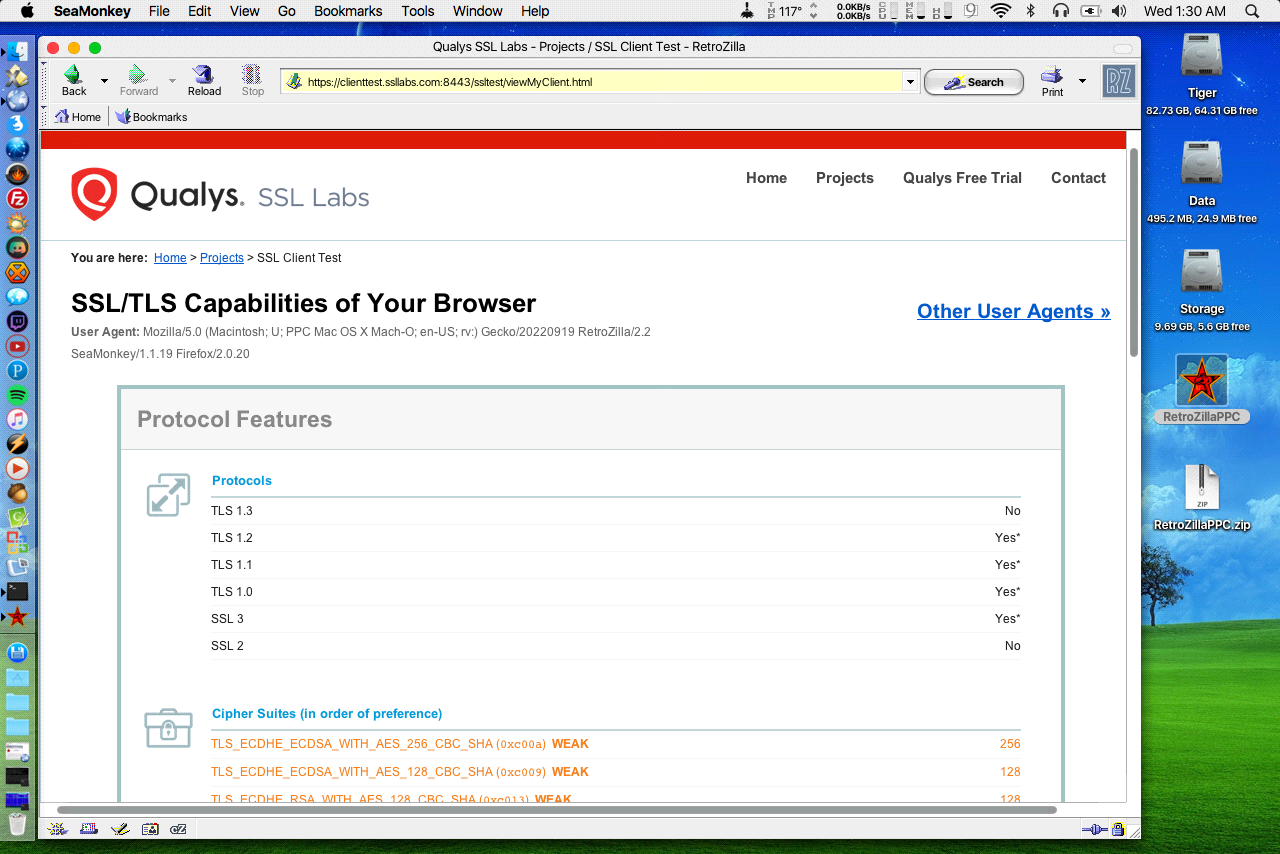Click the Contact navigation link

point(1078,178)
